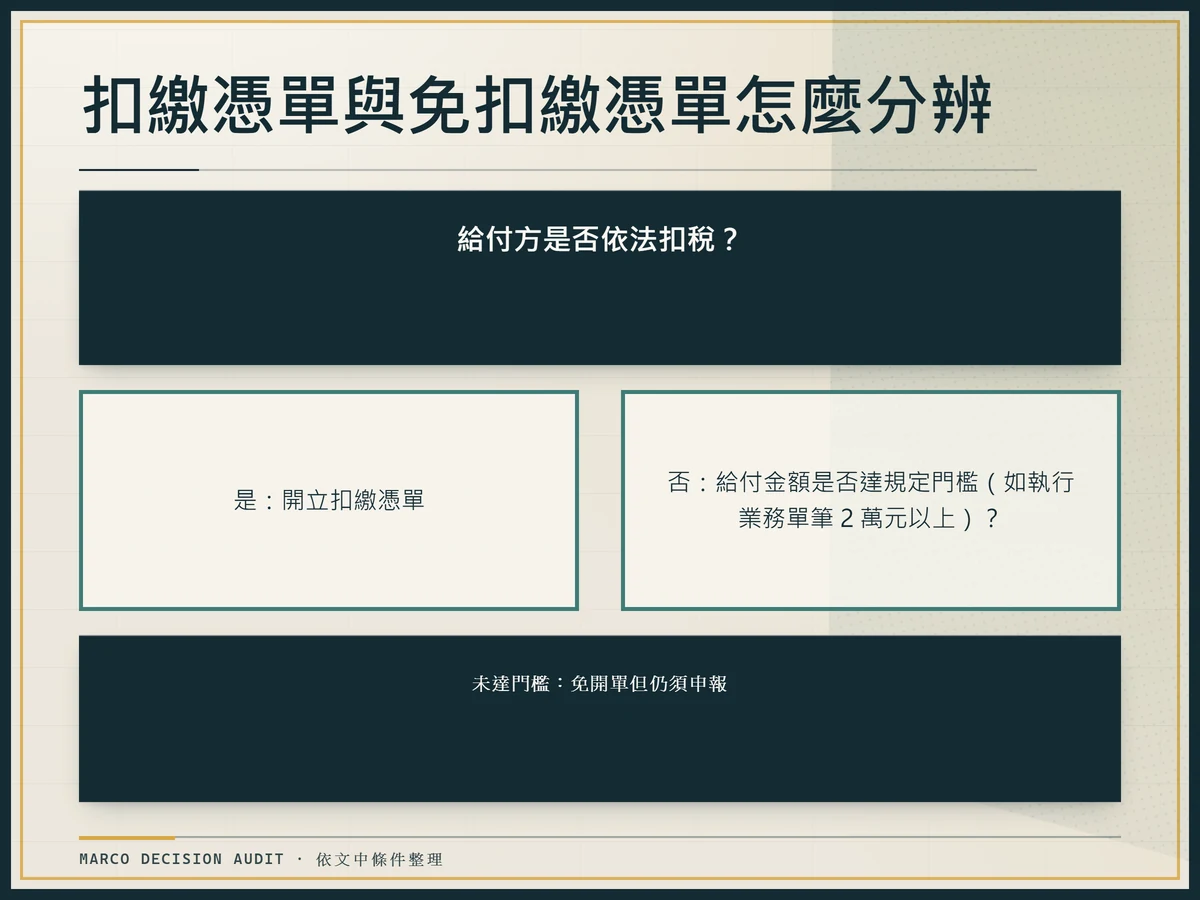Image resolution: width=1200 pixels, height=900 pixels.
Task: Select the question box 給付方是否依法扣稅？
Action: coord(600,278)
